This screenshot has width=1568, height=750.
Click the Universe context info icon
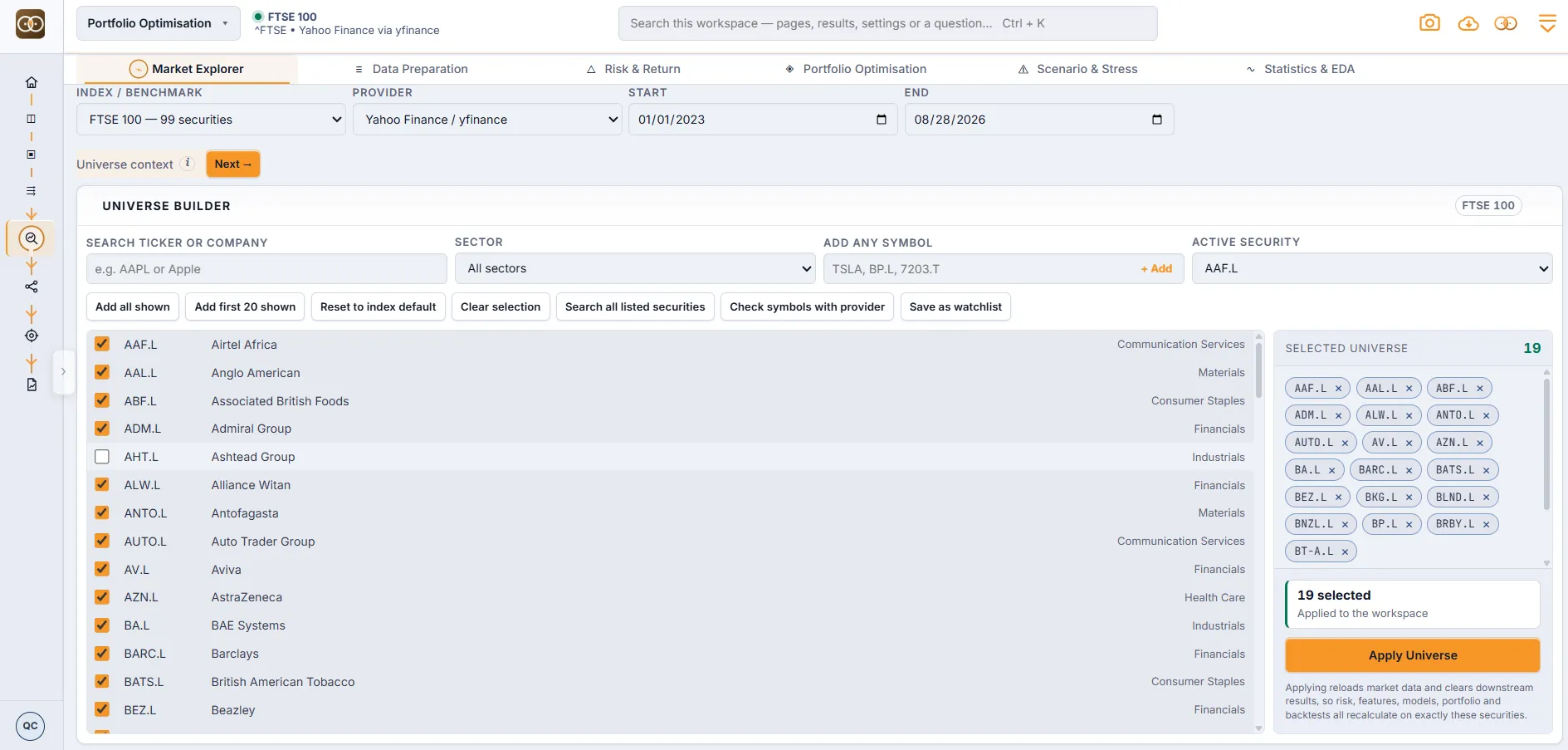tap(188, 163)
